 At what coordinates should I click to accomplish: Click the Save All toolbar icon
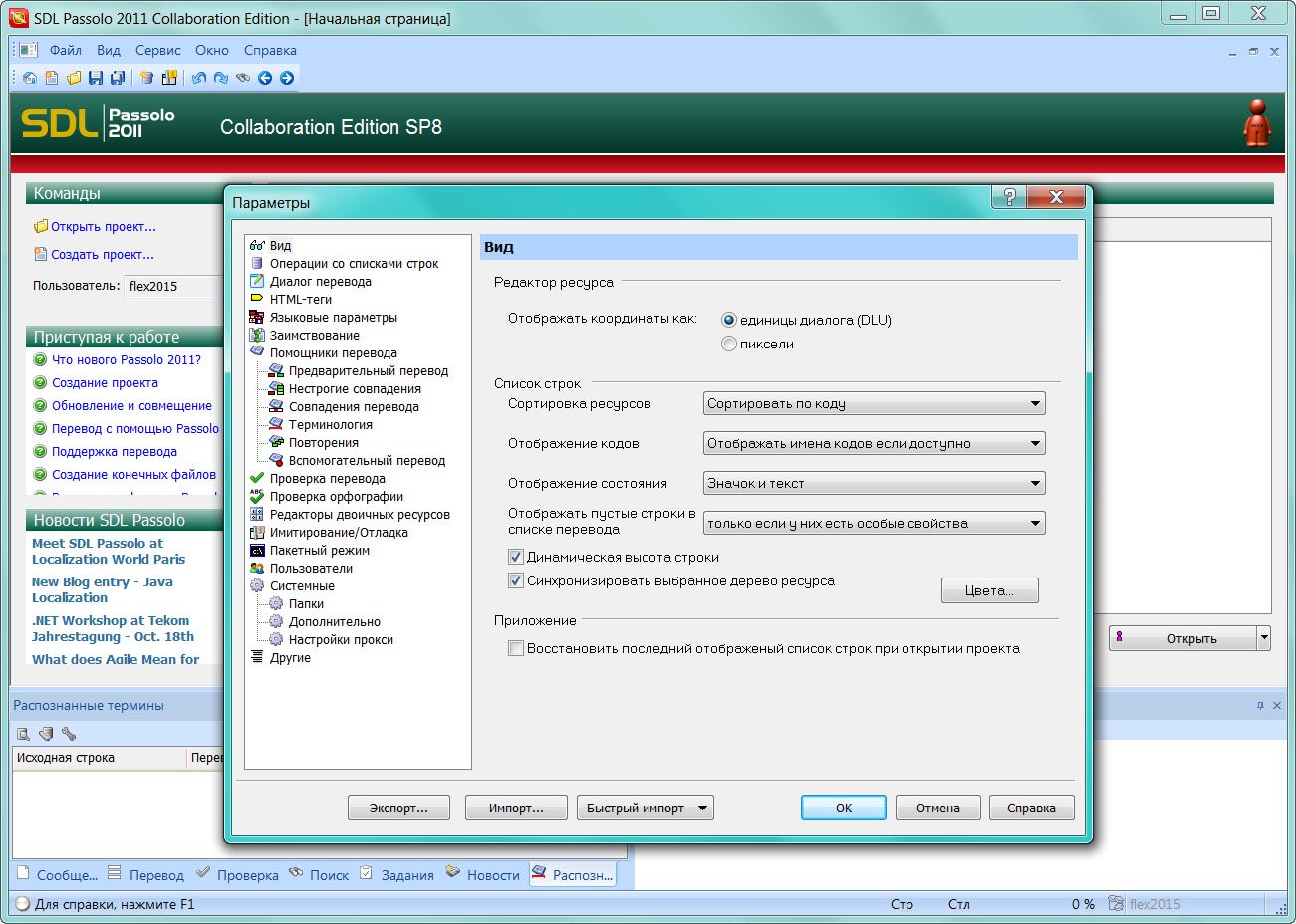pyautogui.click(x=118, y=78)
